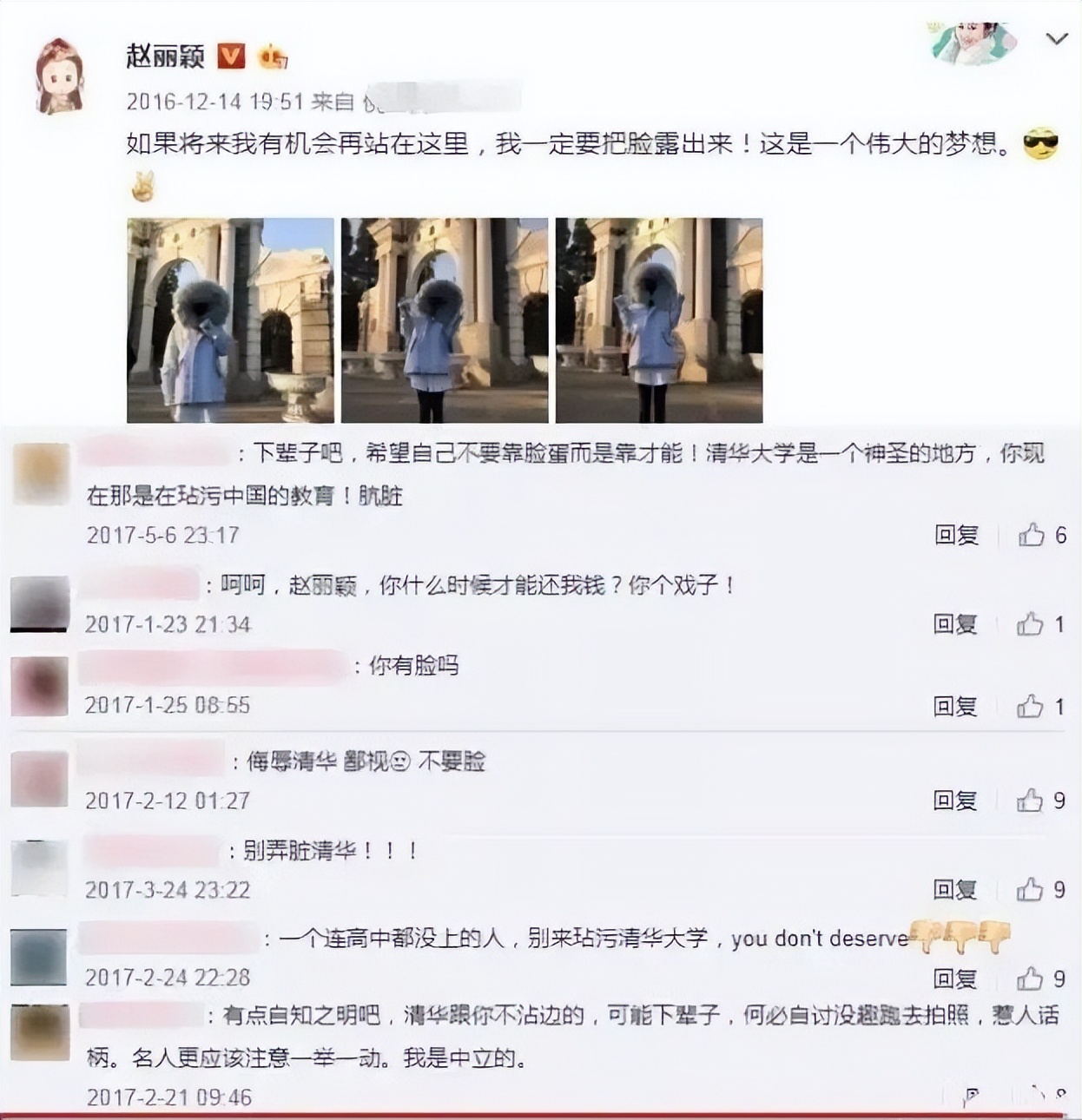Reply to the 你有脸吗 comment
Image resolution: width=1082 pixels, height=1120 pixels.
[955, 706]
